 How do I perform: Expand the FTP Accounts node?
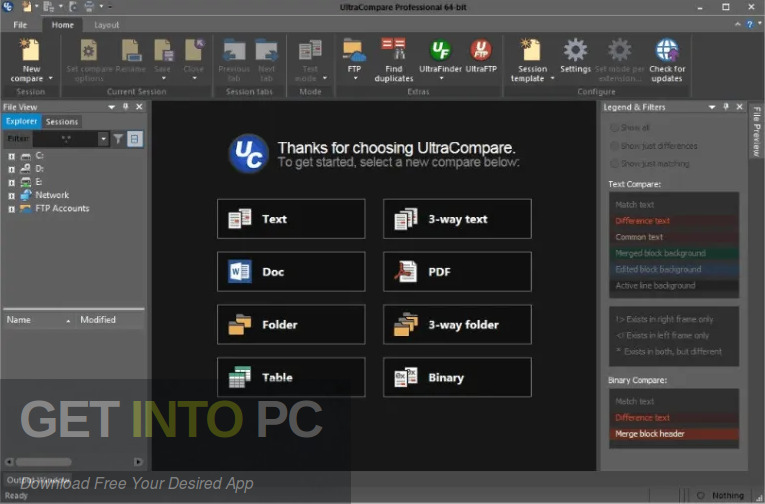click(11, 209)
